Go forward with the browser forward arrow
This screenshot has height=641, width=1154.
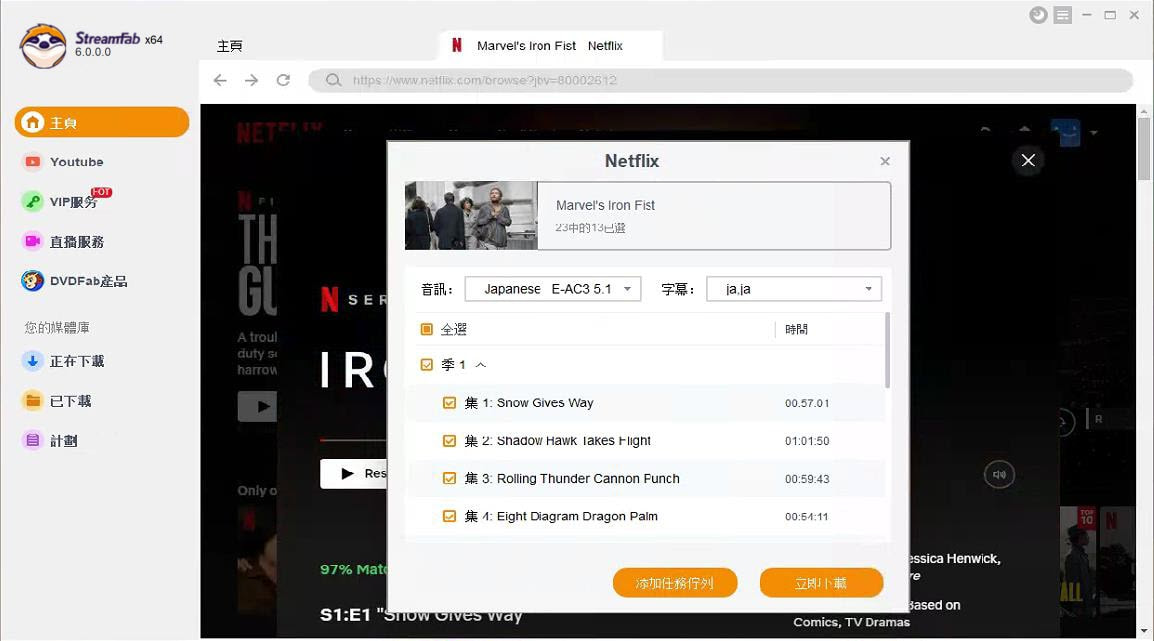[x=252, y=80]
